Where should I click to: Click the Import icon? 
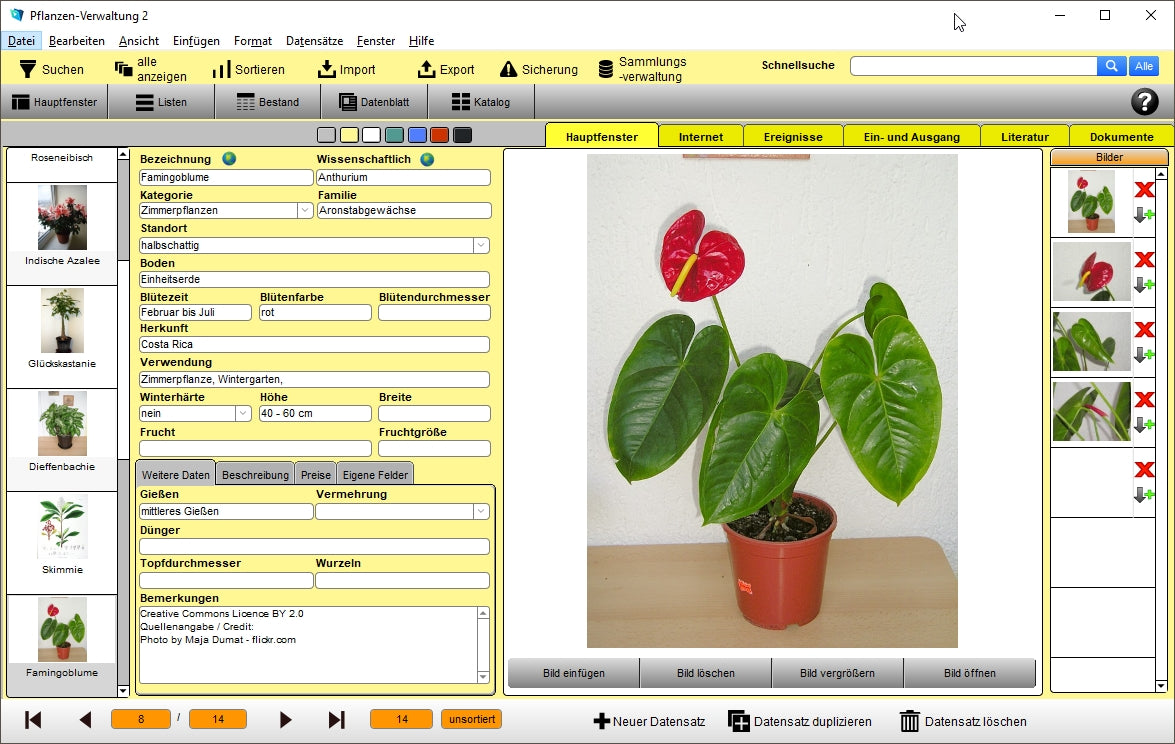pyautogui.click(x=327, y=69)
